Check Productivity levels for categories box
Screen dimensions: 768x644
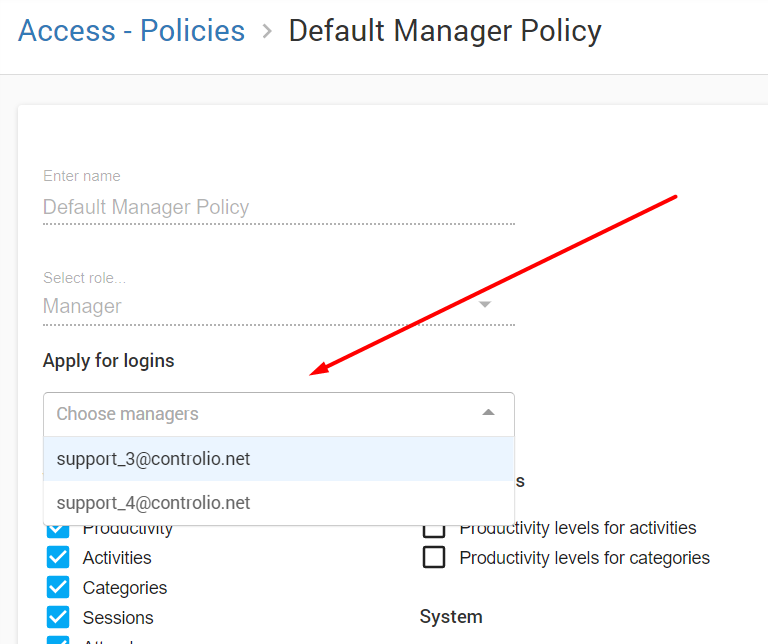(x=434, y=557)
